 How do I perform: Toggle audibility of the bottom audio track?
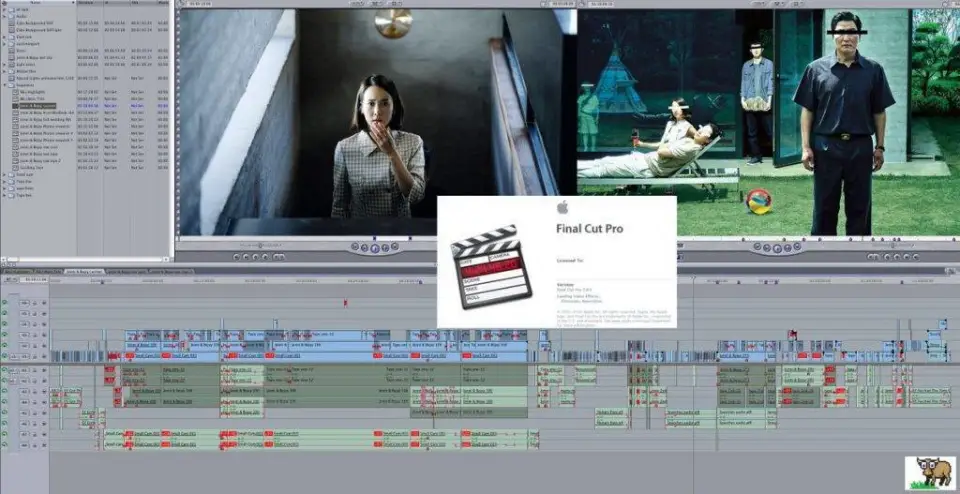coord(6,446)
